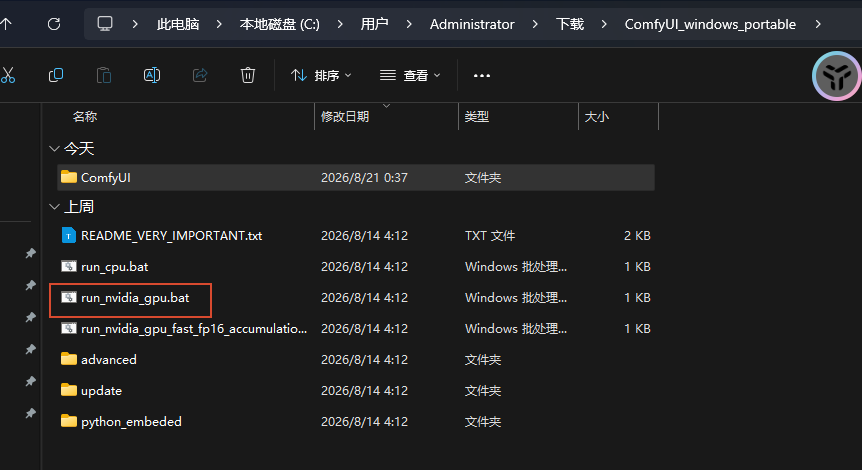
Task: Click the TXT 文件 type cell
Action: pyautogui.click(x=490, y=236)
